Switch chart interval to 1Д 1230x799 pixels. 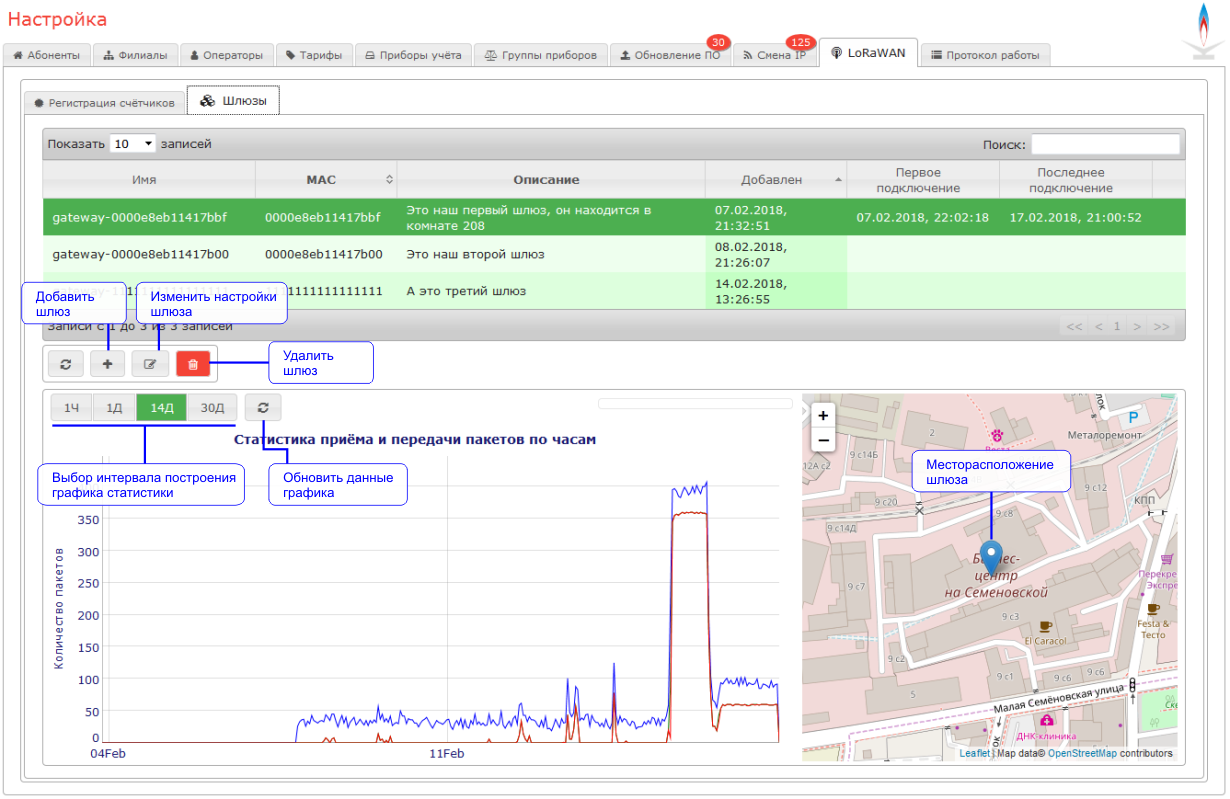(x=115, y=408)
